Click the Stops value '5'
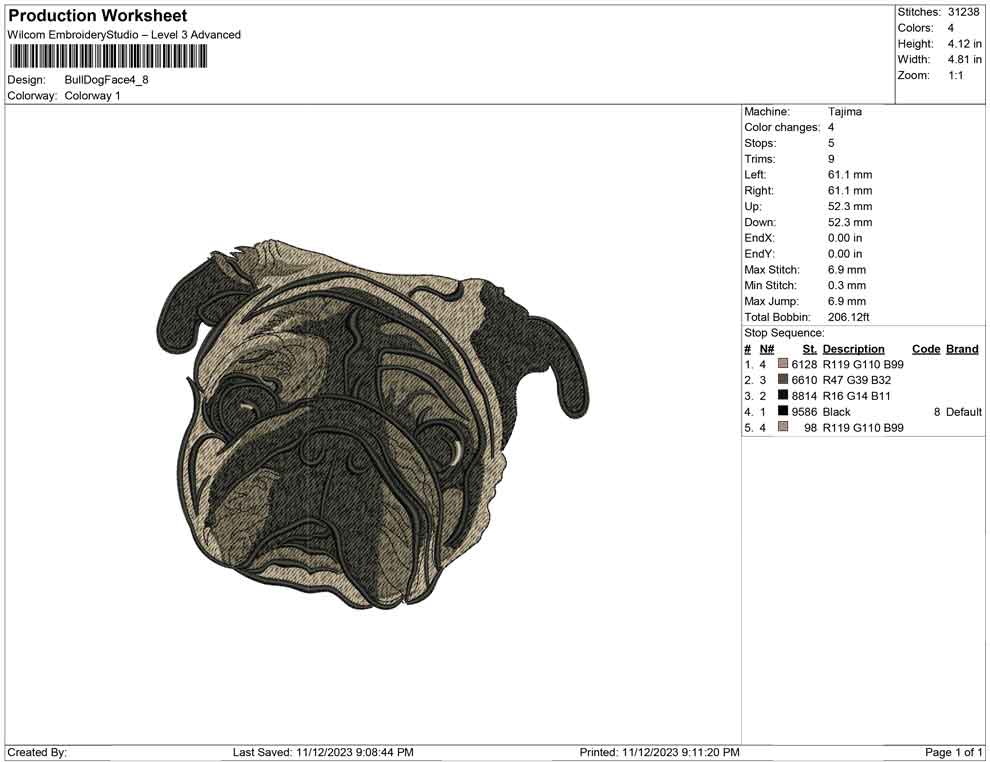Viewport: 990px width, 762px height. coord(831,143)
